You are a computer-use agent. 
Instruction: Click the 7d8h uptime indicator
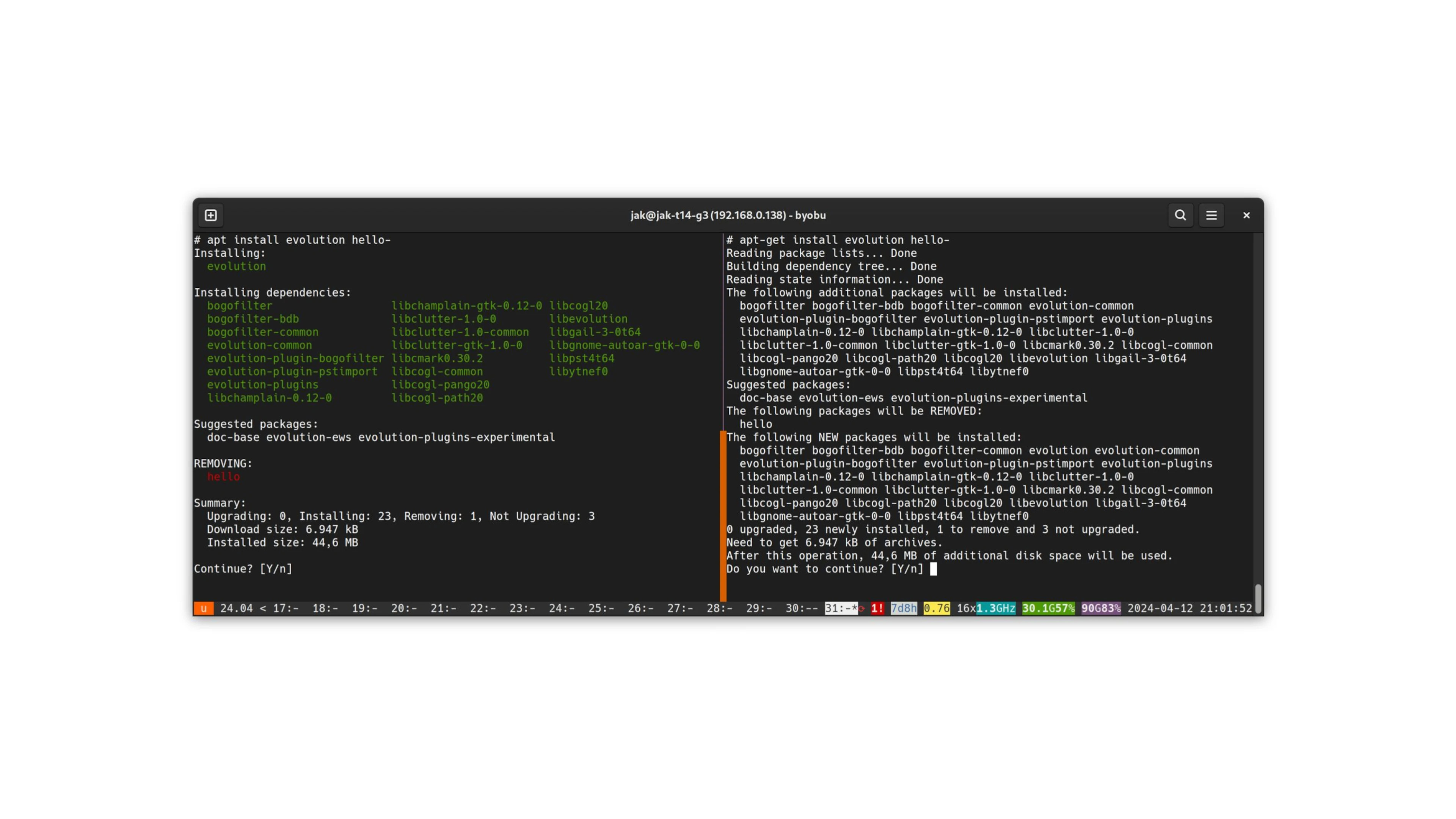pos(903,608)
